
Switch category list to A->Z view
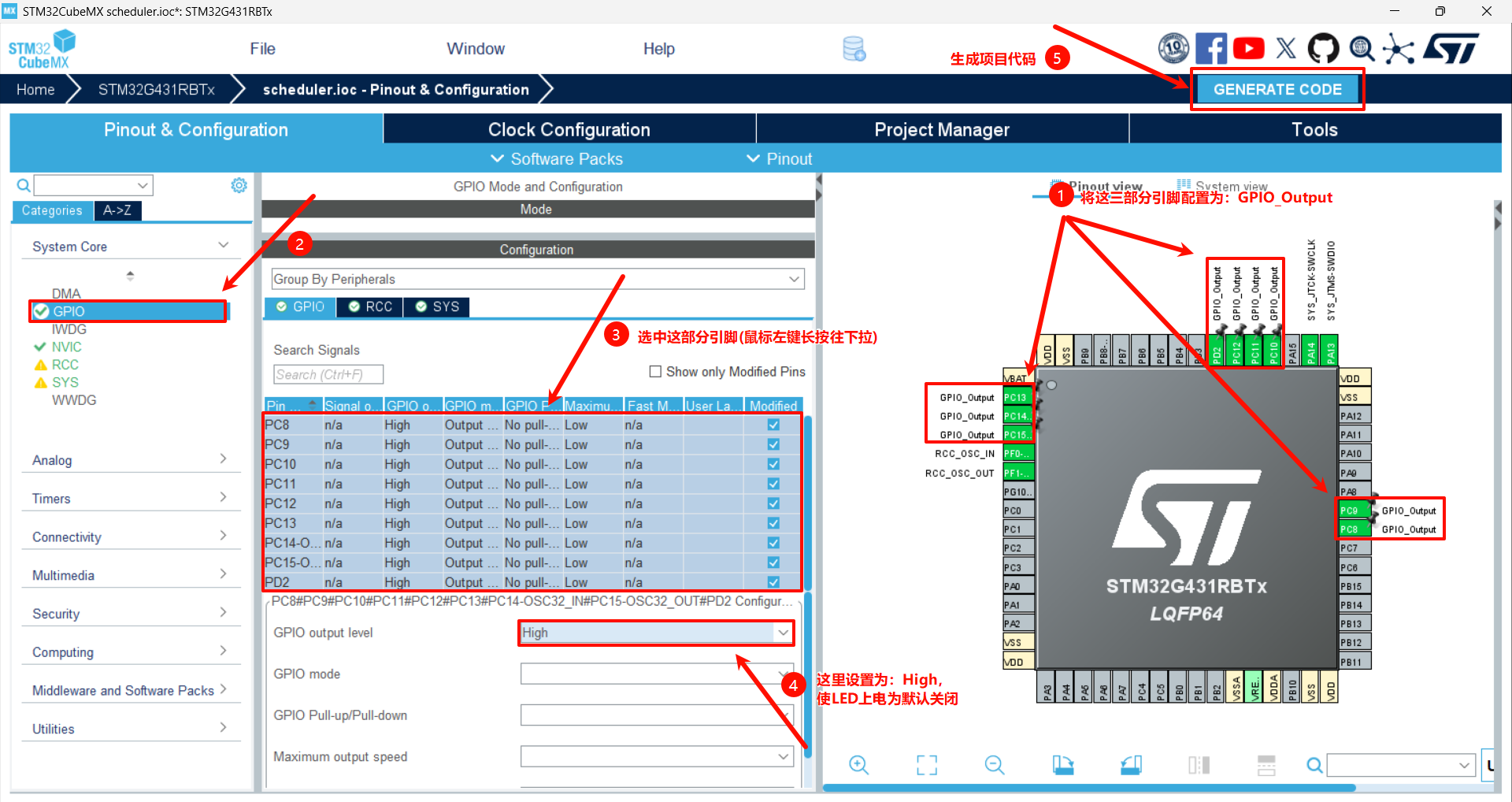[117, 210]
